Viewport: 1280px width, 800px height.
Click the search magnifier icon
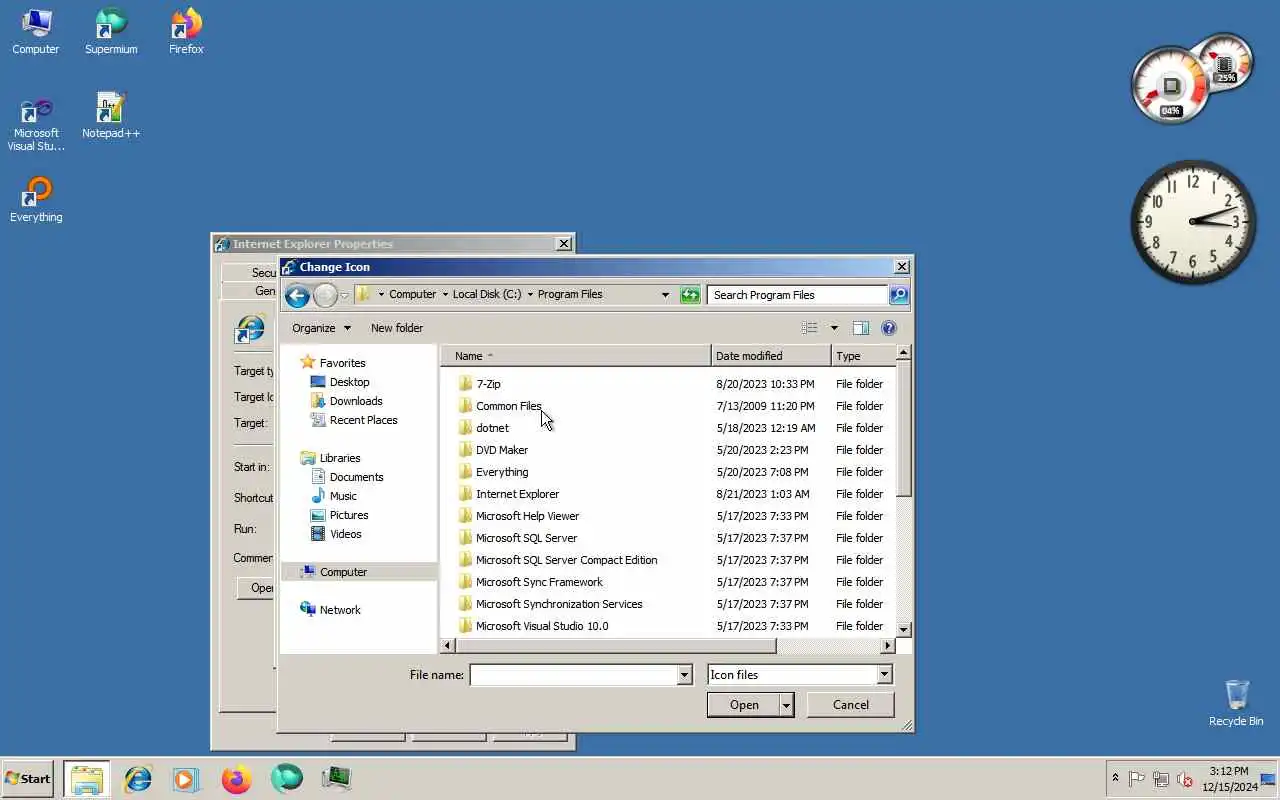899,295
